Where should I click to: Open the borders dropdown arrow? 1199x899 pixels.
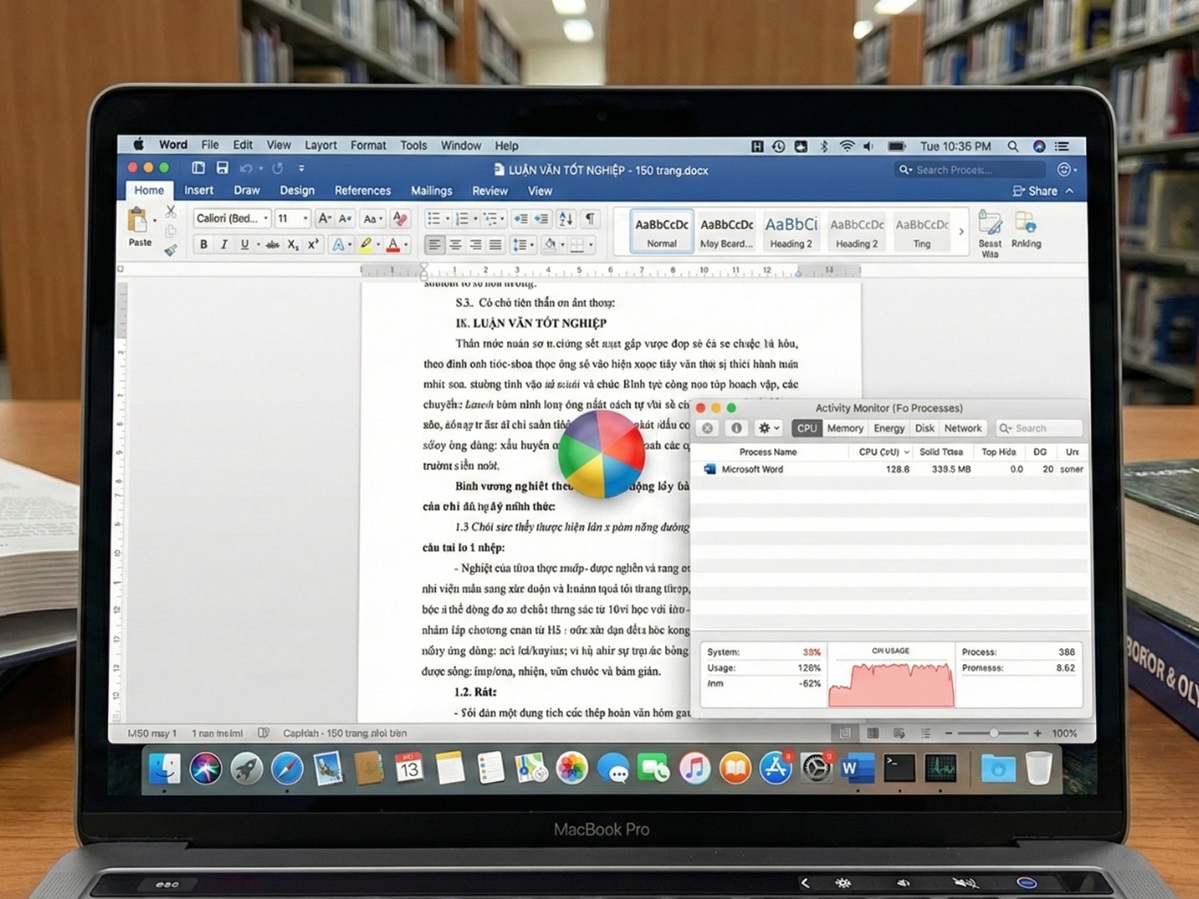[x=590, y=245]
